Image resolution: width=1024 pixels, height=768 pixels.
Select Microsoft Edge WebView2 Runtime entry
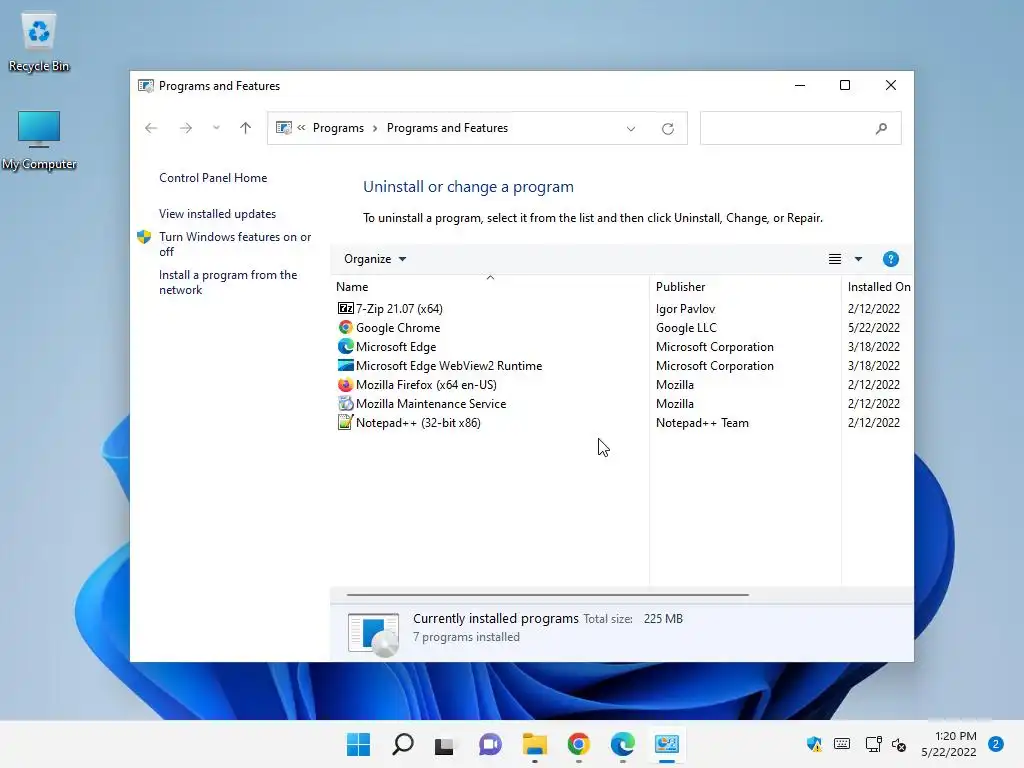pos(449,366)
